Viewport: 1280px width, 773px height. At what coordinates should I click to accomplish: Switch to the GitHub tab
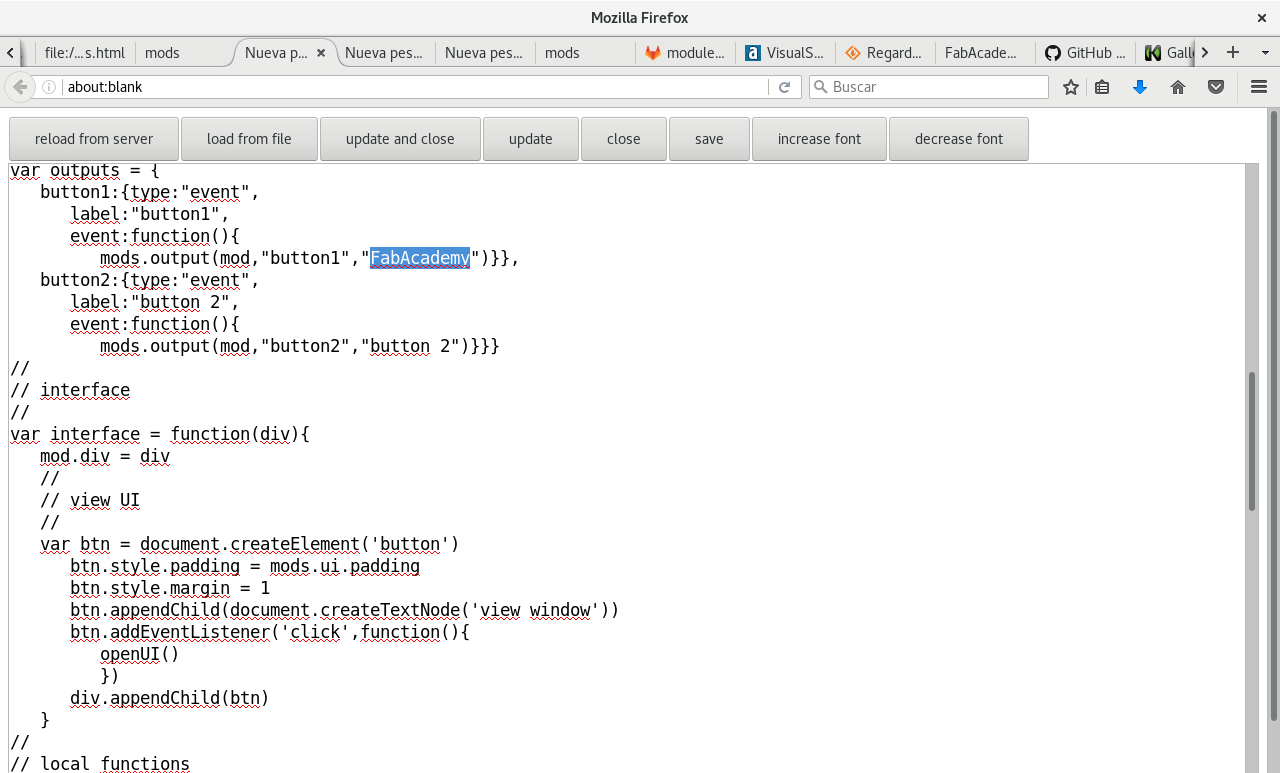pos(1085,53)
